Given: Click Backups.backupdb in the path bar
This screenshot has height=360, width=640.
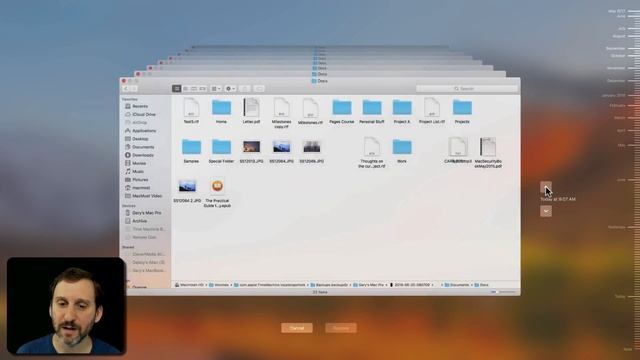Looking at the screenshot, I should [329, 285].
